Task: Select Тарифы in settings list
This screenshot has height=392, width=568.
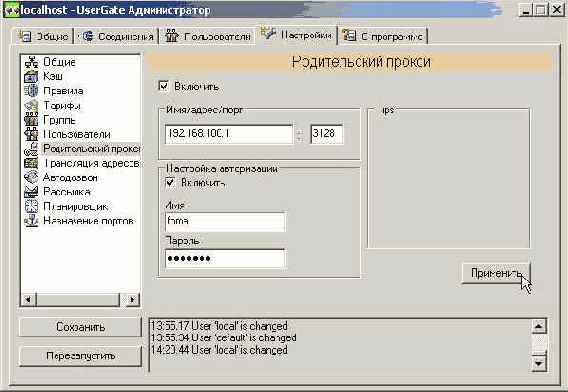Action: pos(62,105)
